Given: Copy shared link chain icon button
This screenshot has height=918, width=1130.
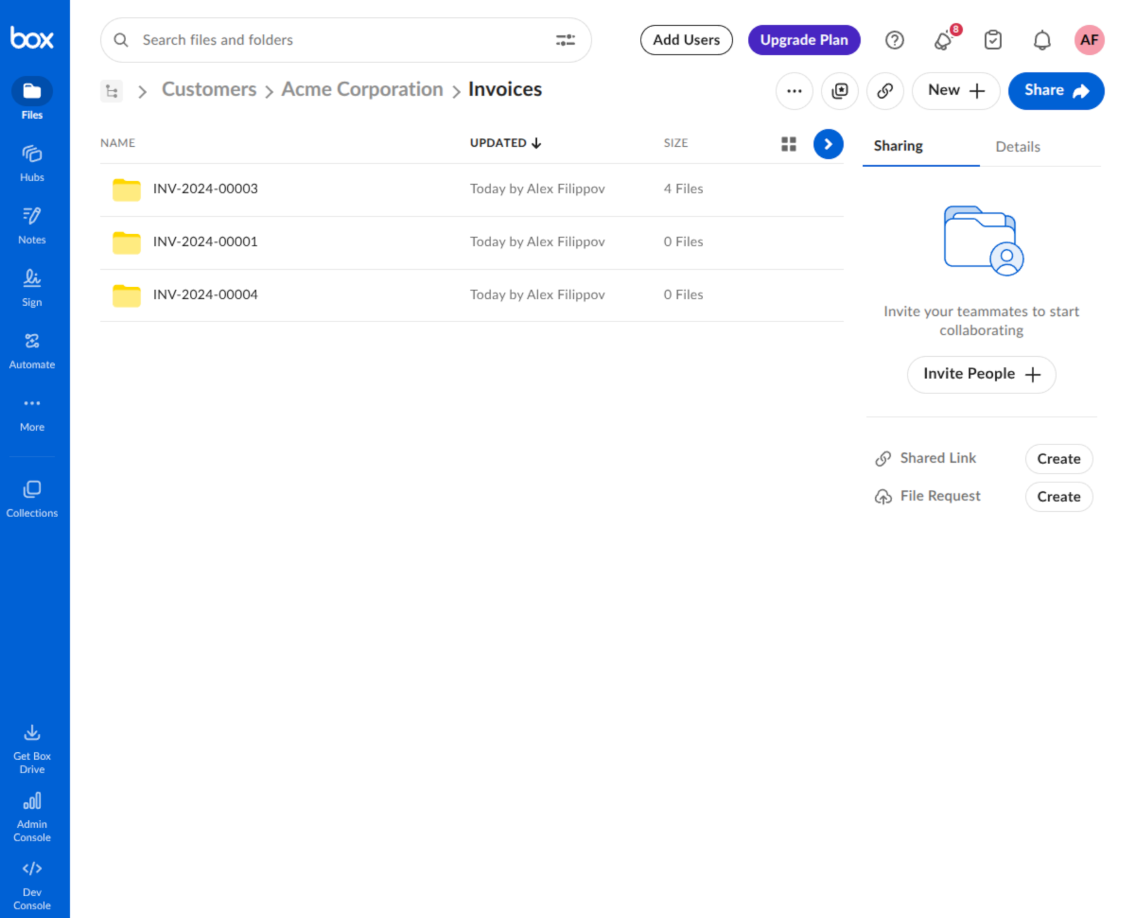Looking at the screenshot, I should [885, 91].
